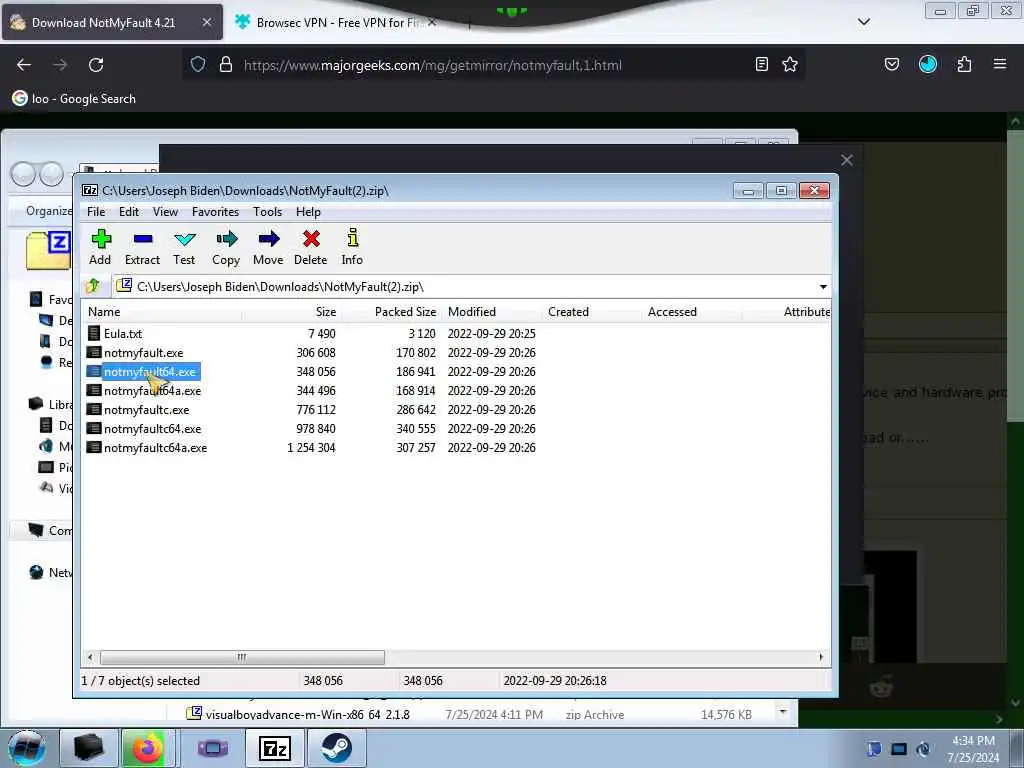Open Windows Start button
Viewport: 1024px width, 768px height.
click(26, 748)
